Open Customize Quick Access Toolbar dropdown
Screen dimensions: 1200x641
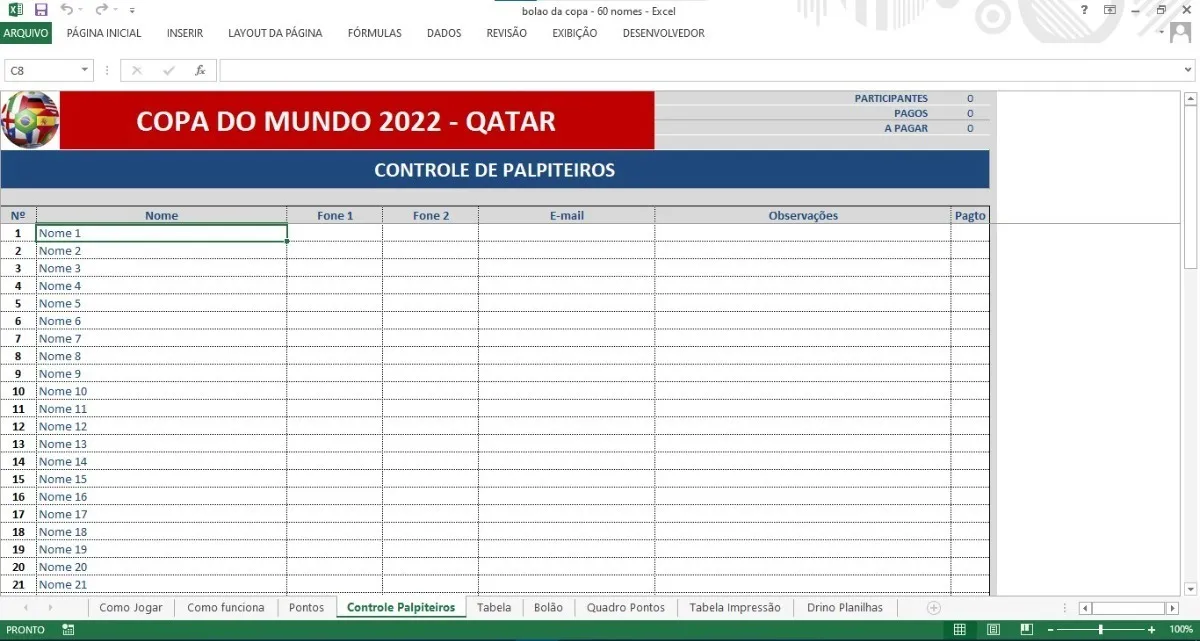pyautogui.click(x=132, y=11)
